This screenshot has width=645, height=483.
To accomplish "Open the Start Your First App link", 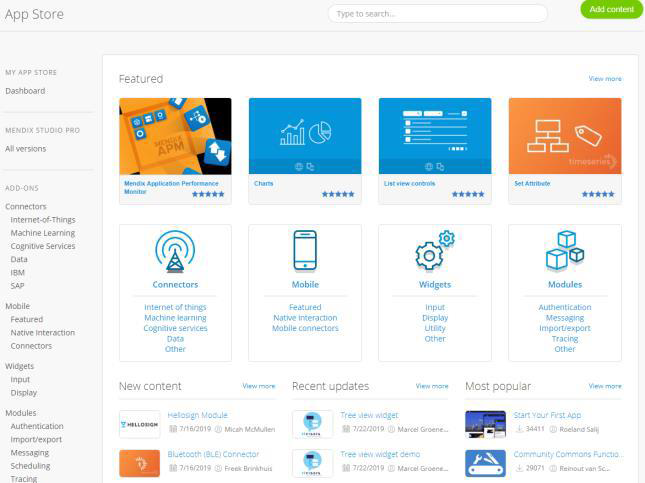I will pos(547,415).
